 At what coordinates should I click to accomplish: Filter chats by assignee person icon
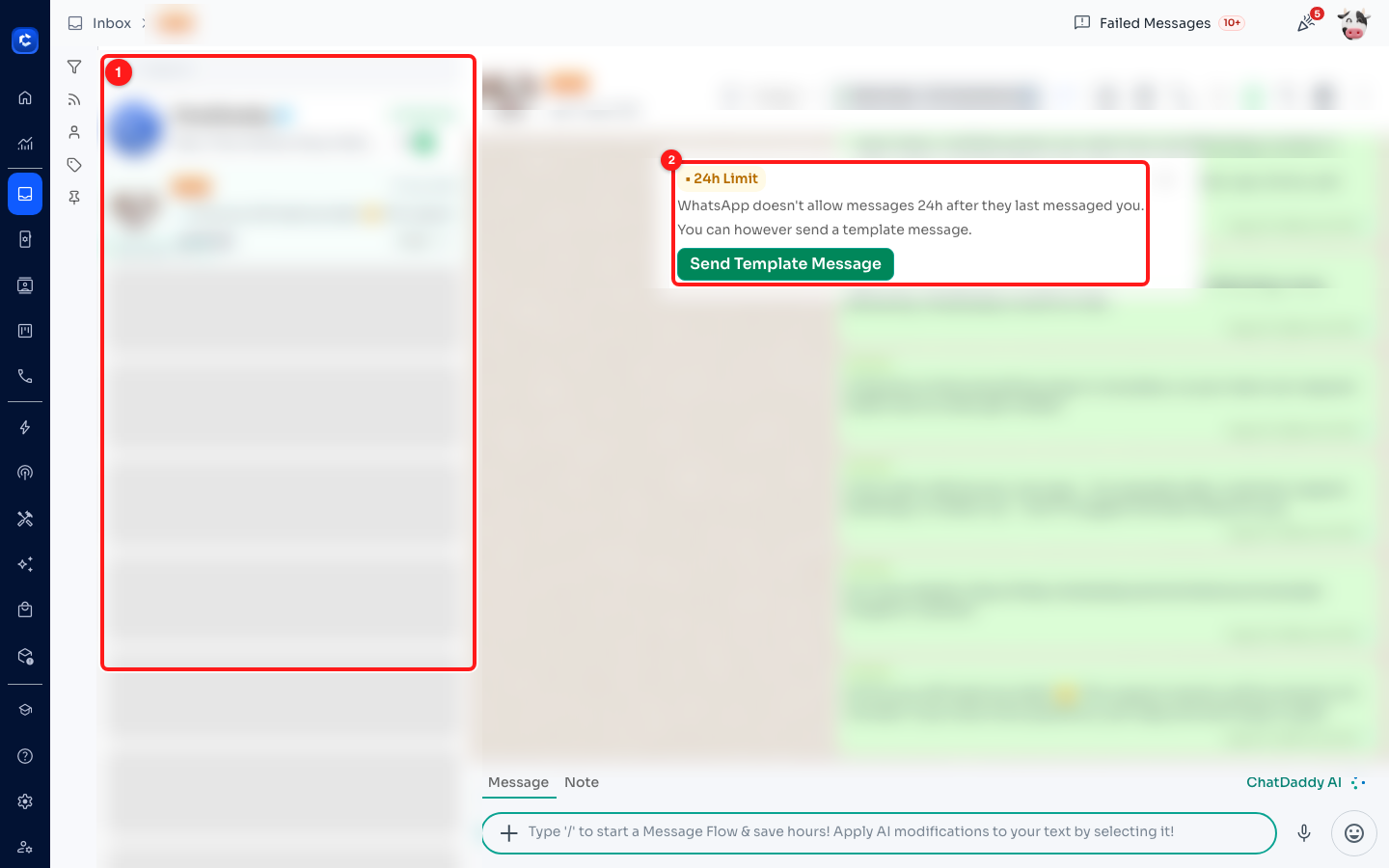[74, 132]
